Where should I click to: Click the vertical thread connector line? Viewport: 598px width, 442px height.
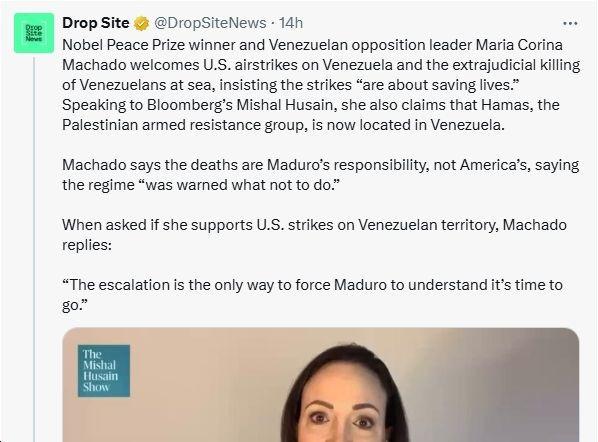pyautogui.click(x=34, y=248)
